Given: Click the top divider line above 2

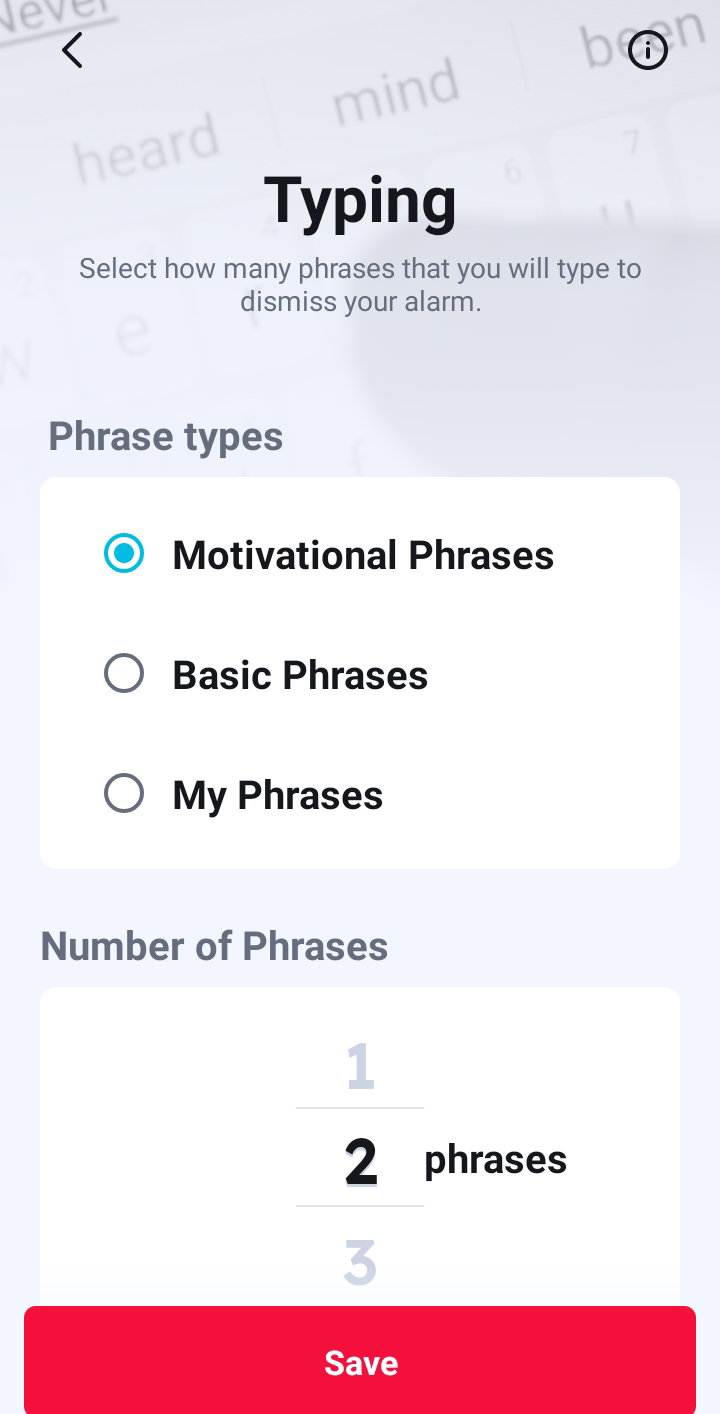Looking at the screenshot, I should (x=360, y=1108).
